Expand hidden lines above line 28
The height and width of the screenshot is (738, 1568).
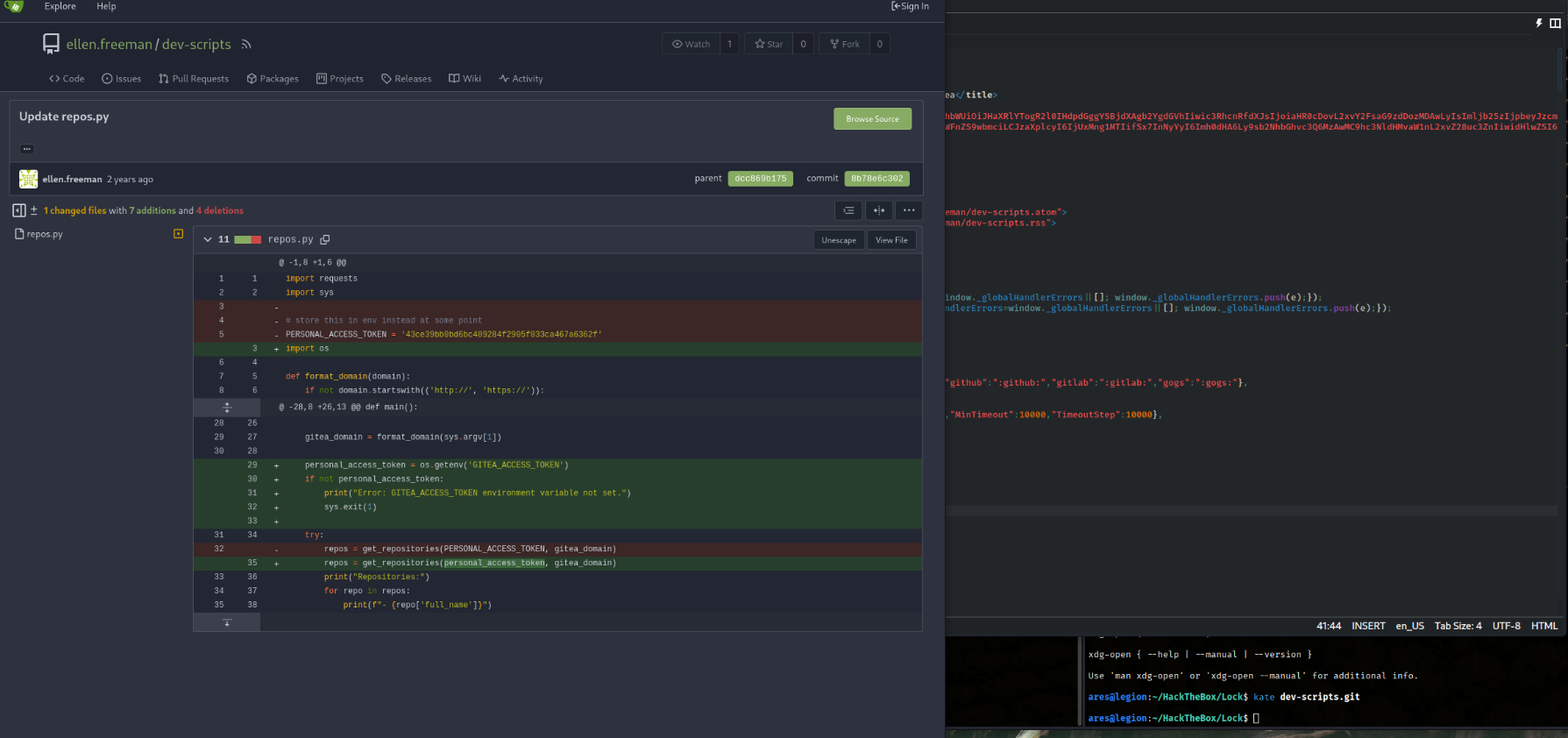coord(227,408)
